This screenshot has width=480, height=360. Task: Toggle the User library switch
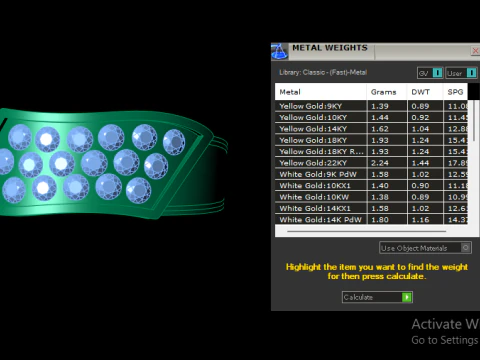click(x=461, y=73)
